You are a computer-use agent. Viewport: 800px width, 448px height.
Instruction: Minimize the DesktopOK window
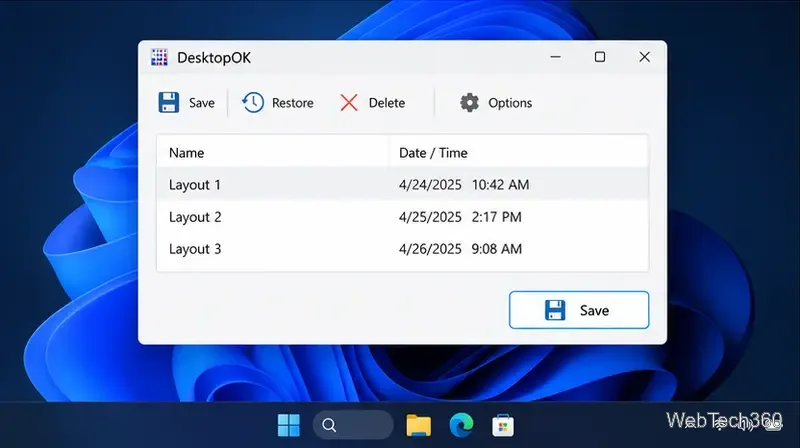(x=556, y=57)
